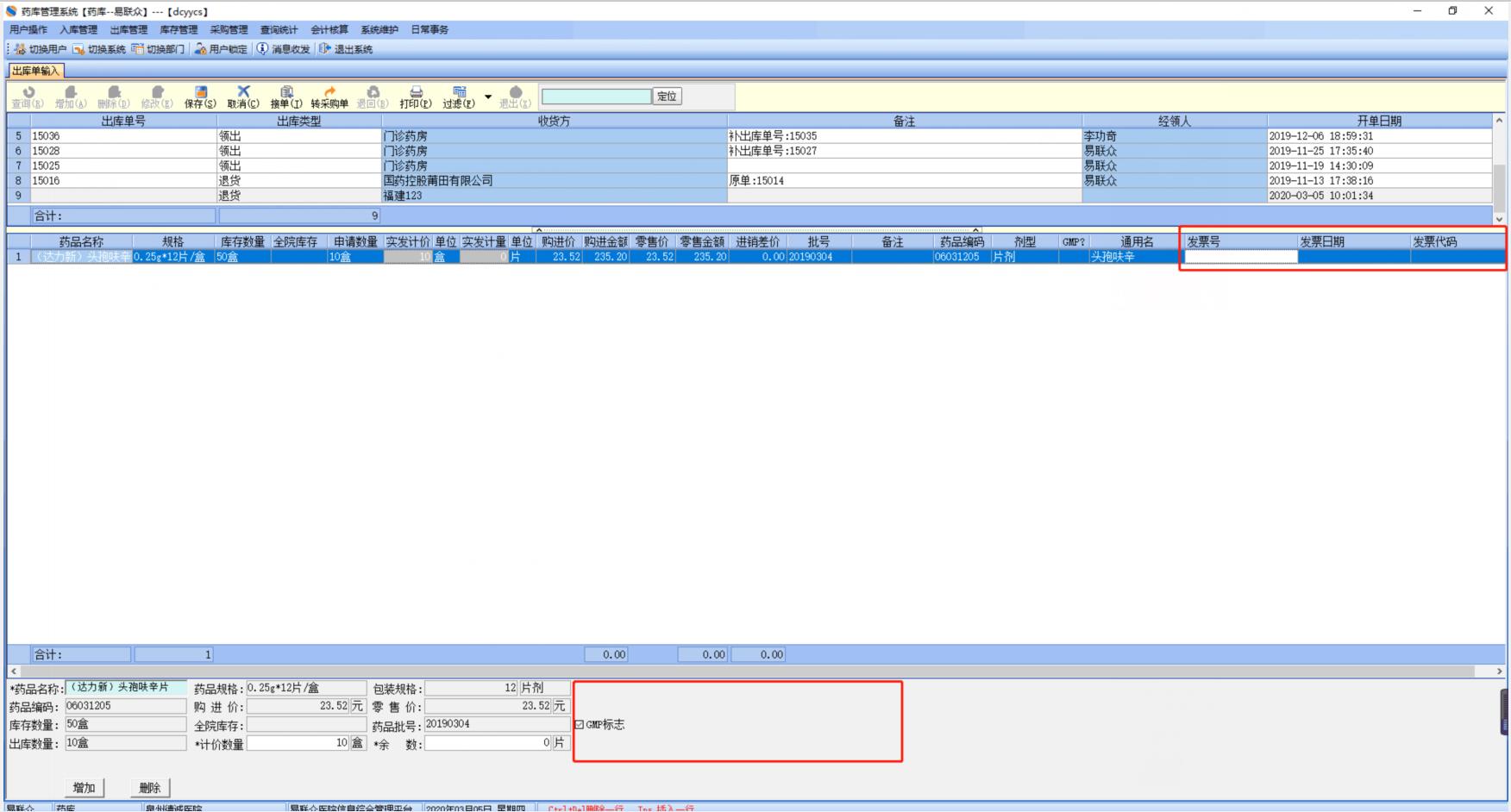The width and height of the screenshot is (1511, 812).
Task: Click the 出库单号 column header
Action: point(123,122)
